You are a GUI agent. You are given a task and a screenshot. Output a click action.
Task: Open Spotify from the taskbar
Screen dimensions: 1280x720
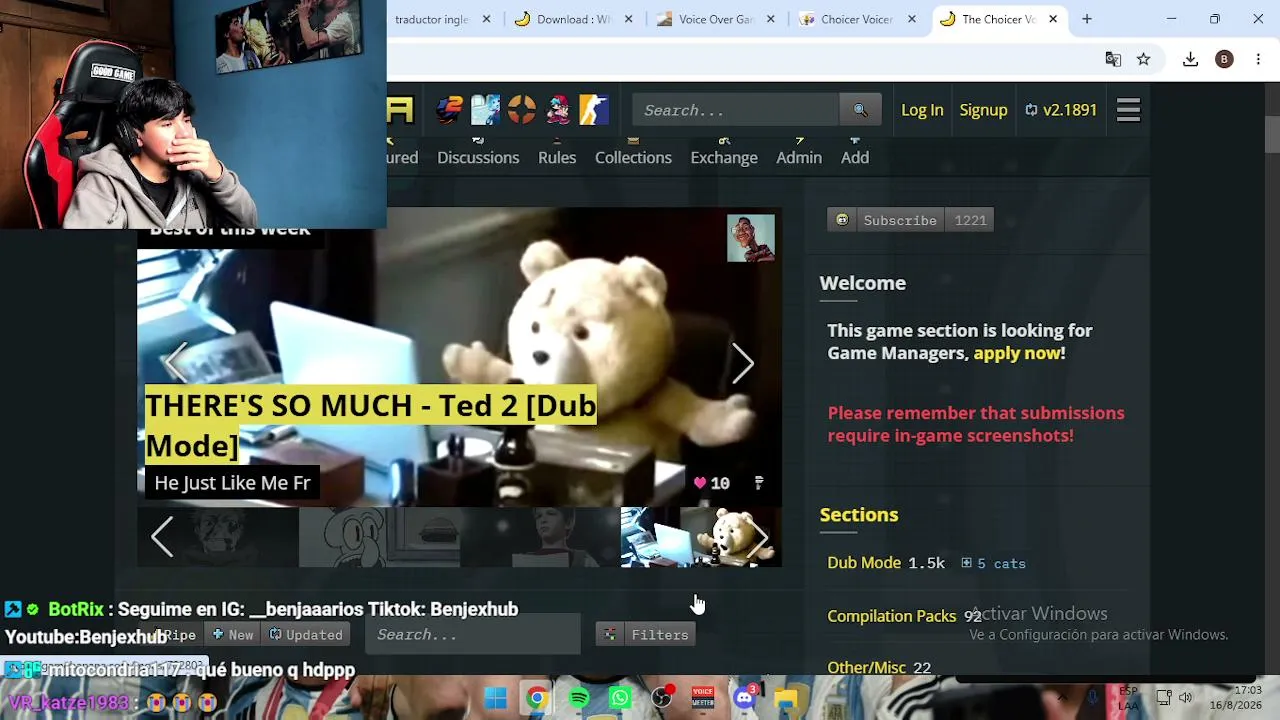(579, 698)
